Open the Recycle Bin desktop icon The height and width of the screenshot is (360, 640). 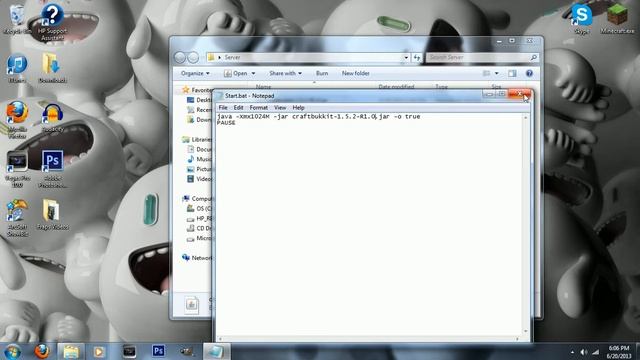[x=17, y=19]
